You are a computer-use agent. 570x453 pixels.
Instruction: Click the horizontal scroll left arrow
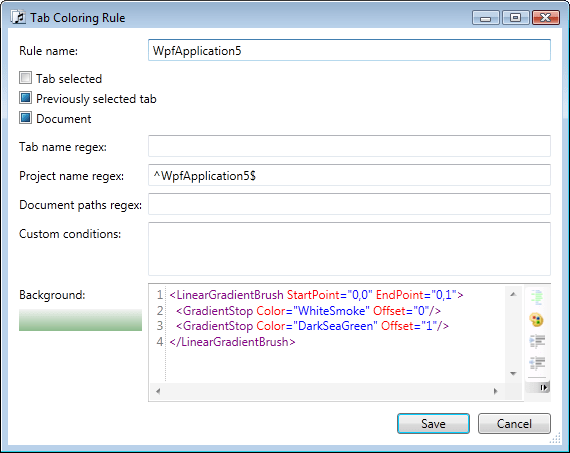pos(158,391)
